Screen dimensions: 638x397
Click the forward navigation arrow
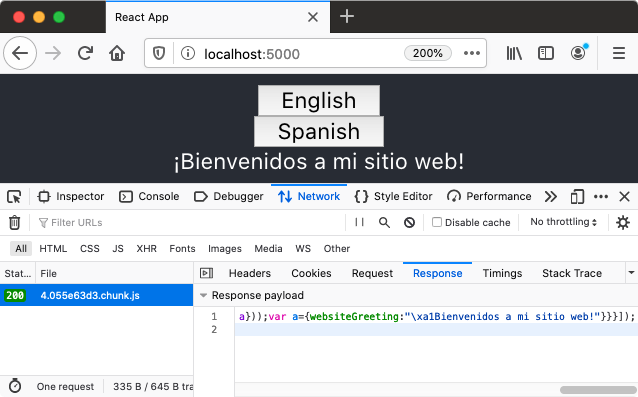[x=53, y=53]
